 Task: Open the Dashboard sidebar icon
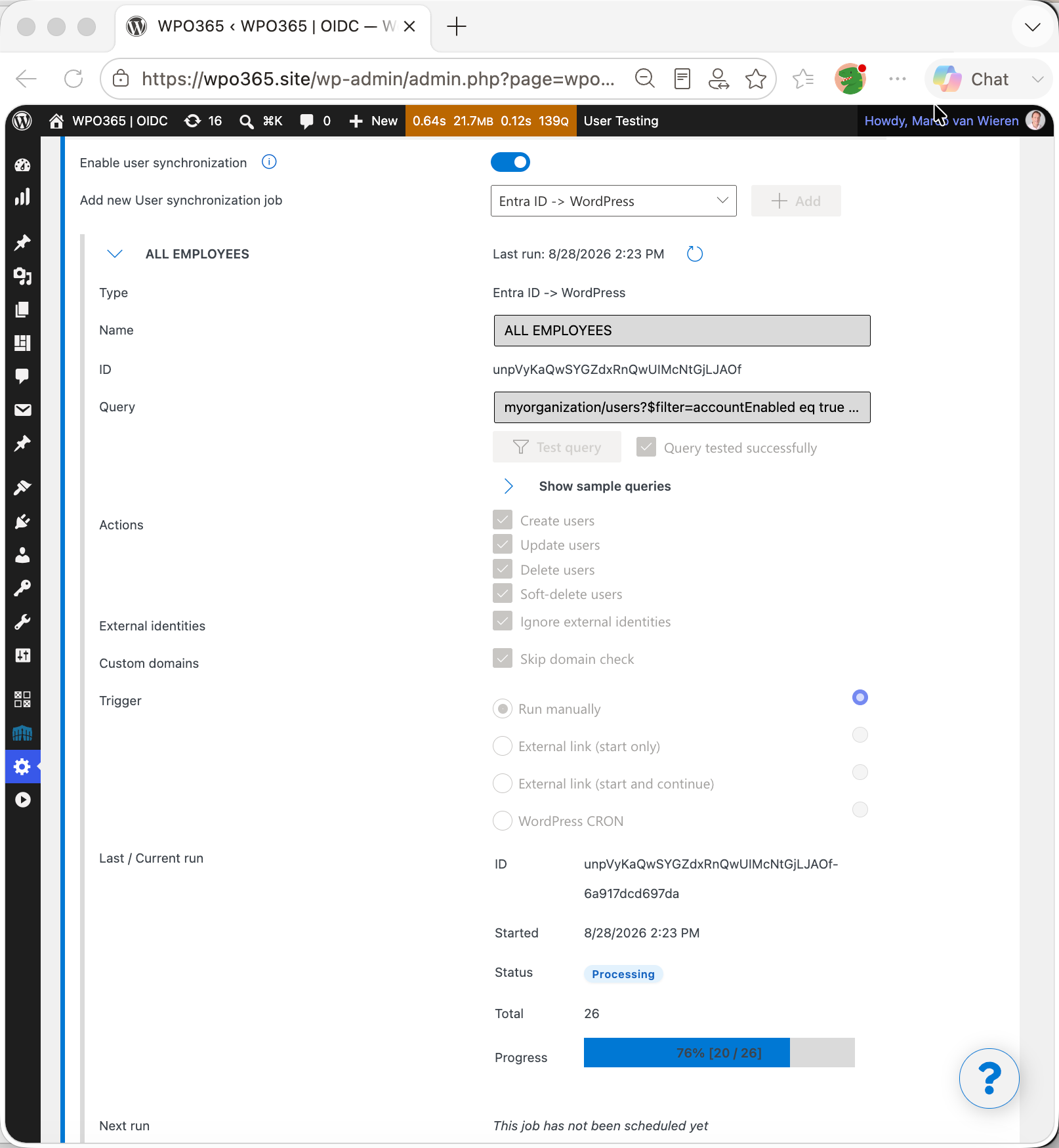coord(23,165)
